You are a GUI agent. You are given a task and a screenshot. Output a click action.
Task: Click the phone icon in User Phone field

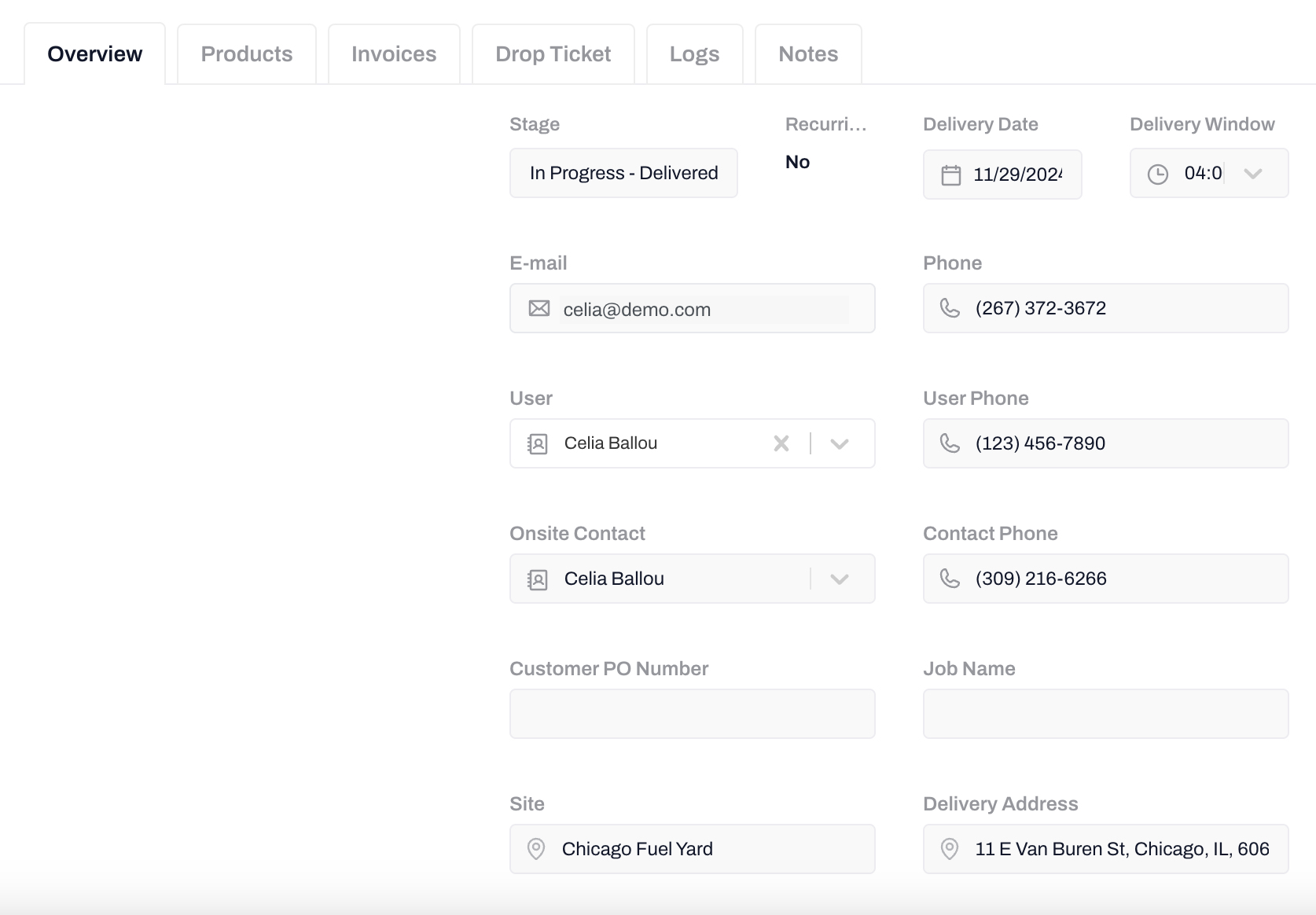pyautogui.click(x=950, y=443)
